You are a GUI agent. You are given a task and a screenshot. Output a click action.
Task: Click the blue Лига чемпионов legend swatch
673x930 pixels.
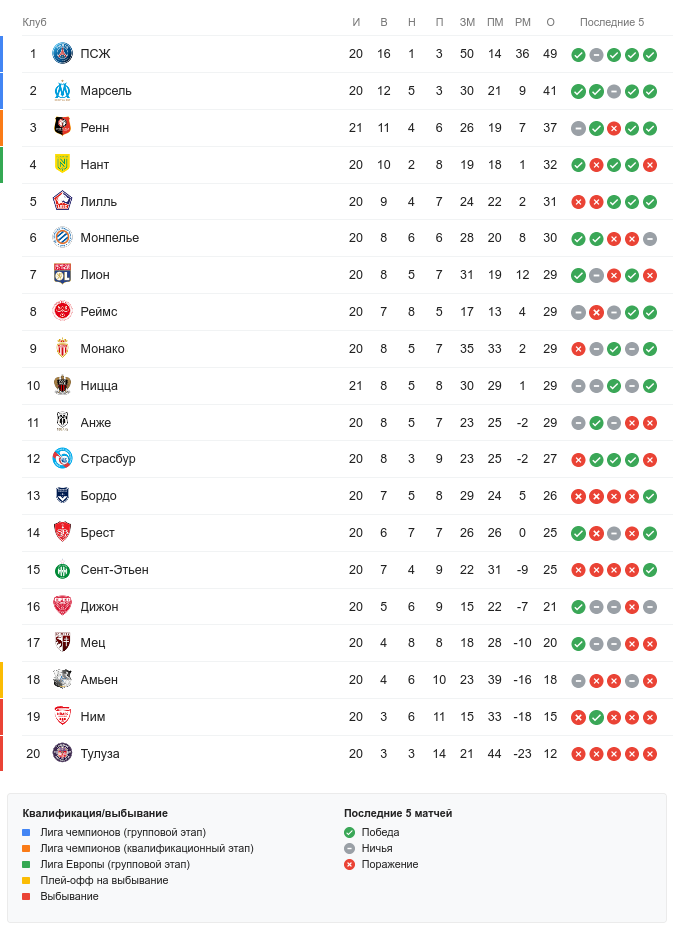point(27,832)
